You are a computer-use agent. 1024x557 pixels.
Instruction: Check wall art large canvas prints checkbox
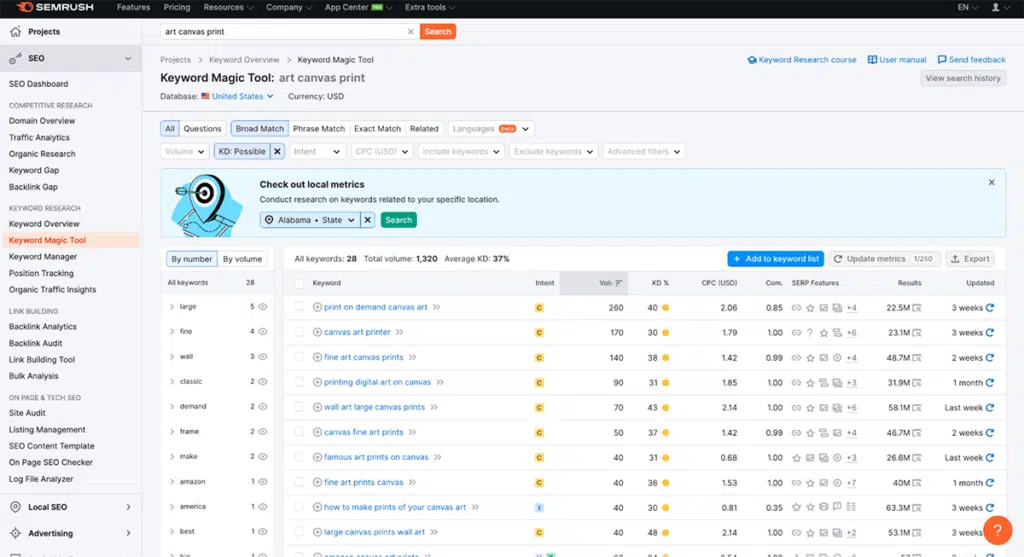click(299, 407)
